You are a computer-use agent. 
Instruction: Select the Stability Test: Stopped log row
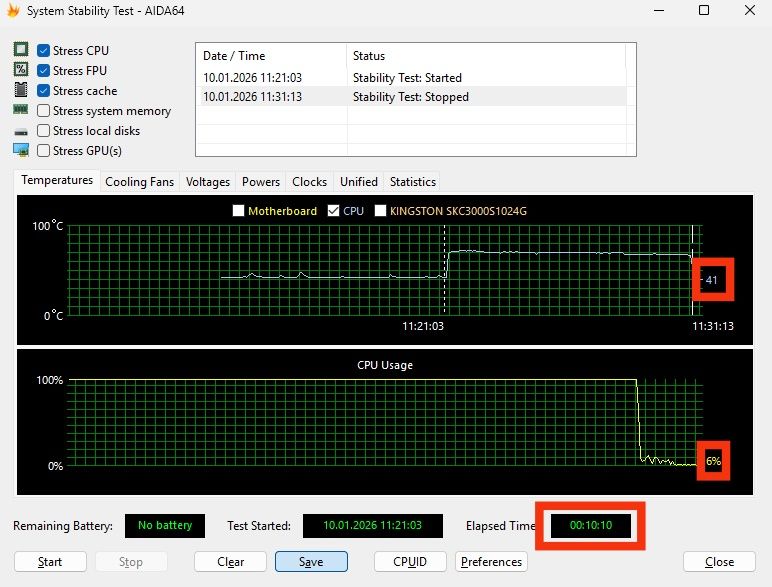(x=411, y=97)
